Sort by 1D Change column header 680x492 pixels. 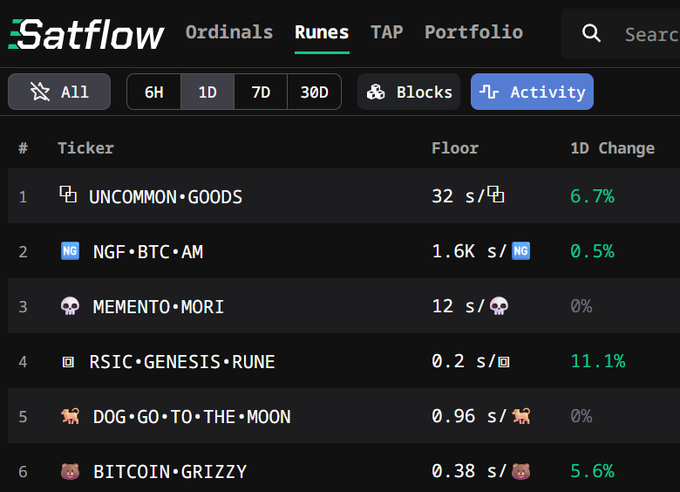612,148
